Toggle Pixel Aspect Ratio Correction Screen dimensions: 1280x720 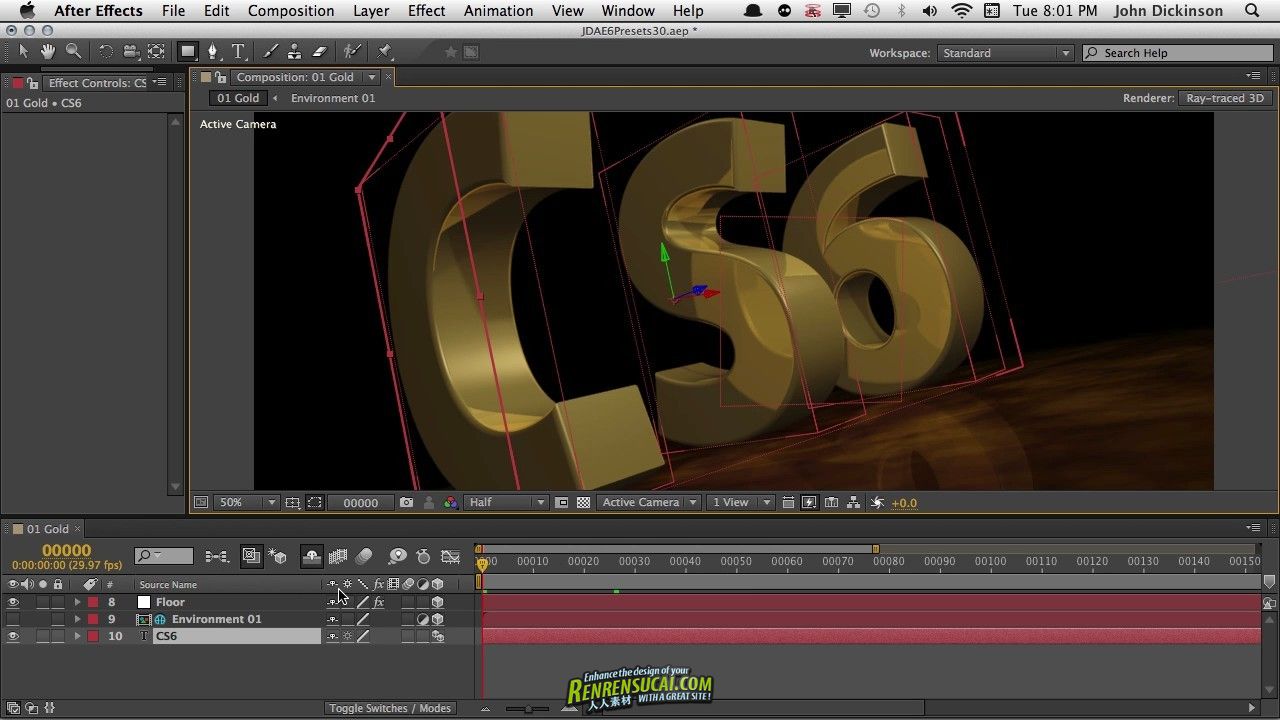[789, 503]
